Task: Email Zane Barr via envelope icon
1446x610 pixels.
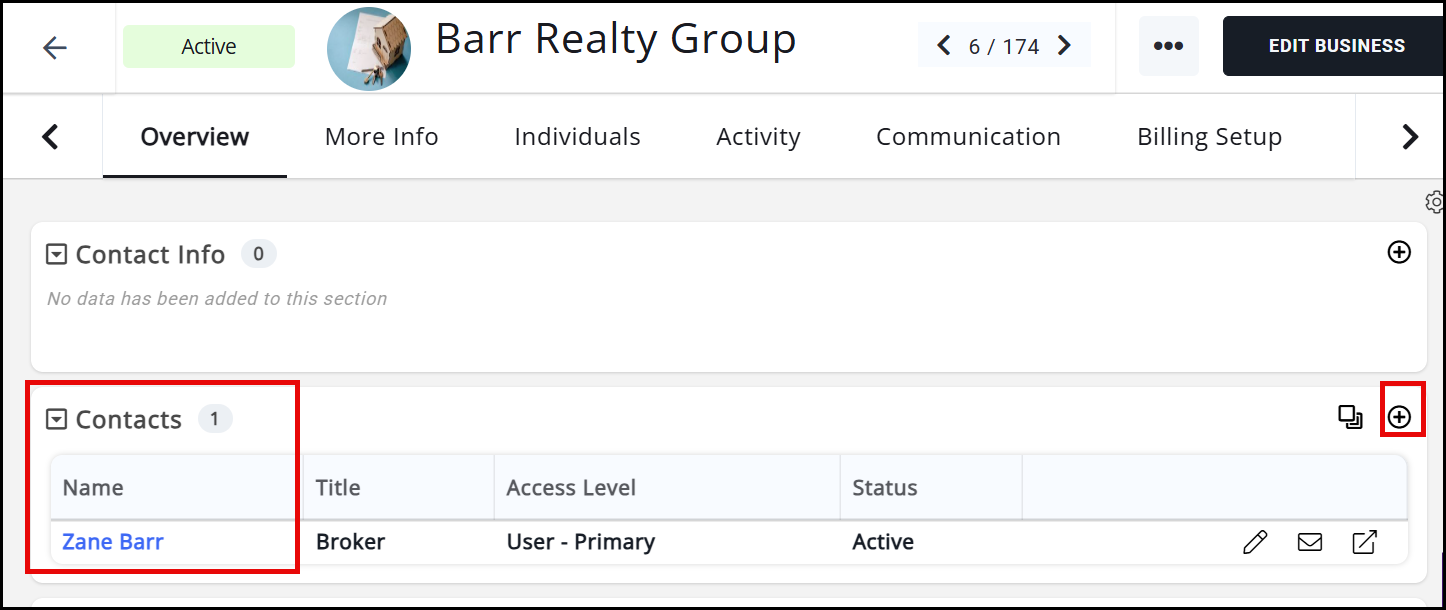Action: click(1309, 542)
